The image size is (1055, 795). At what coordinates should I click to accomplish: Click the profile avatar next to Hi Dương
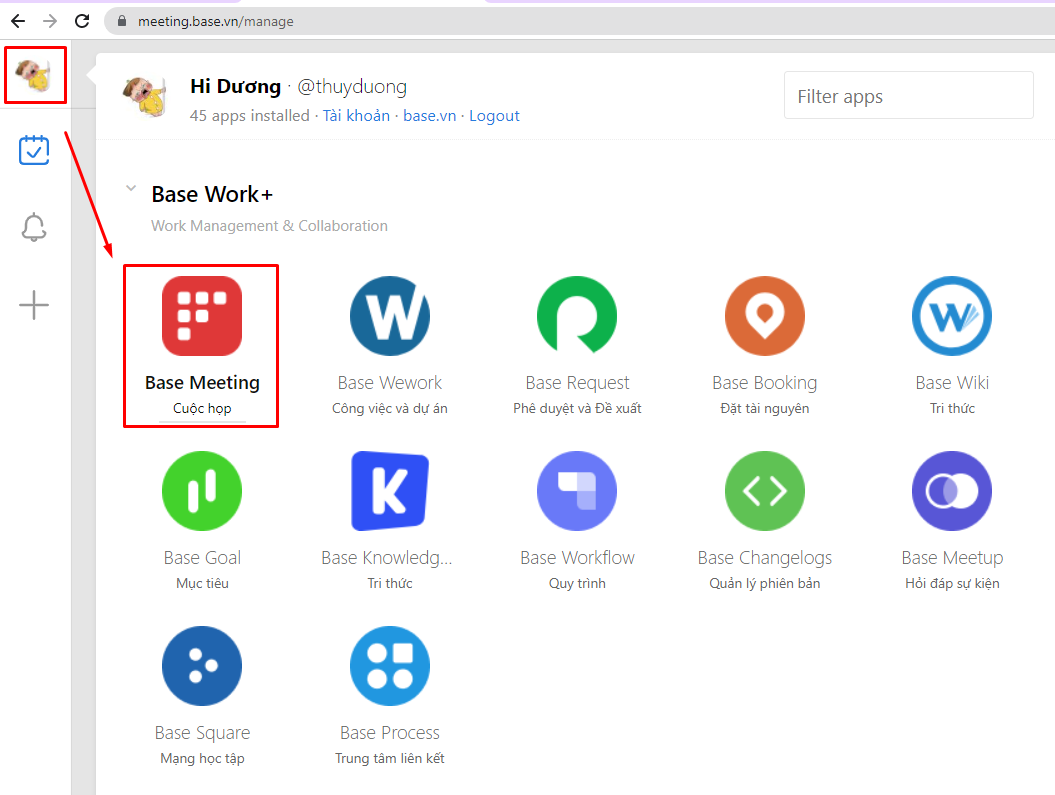click(144, 96)
